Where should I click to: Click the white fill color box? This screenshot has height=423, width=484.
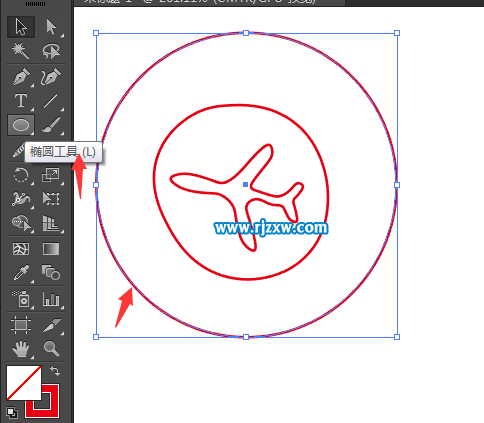tap(24, 383)
